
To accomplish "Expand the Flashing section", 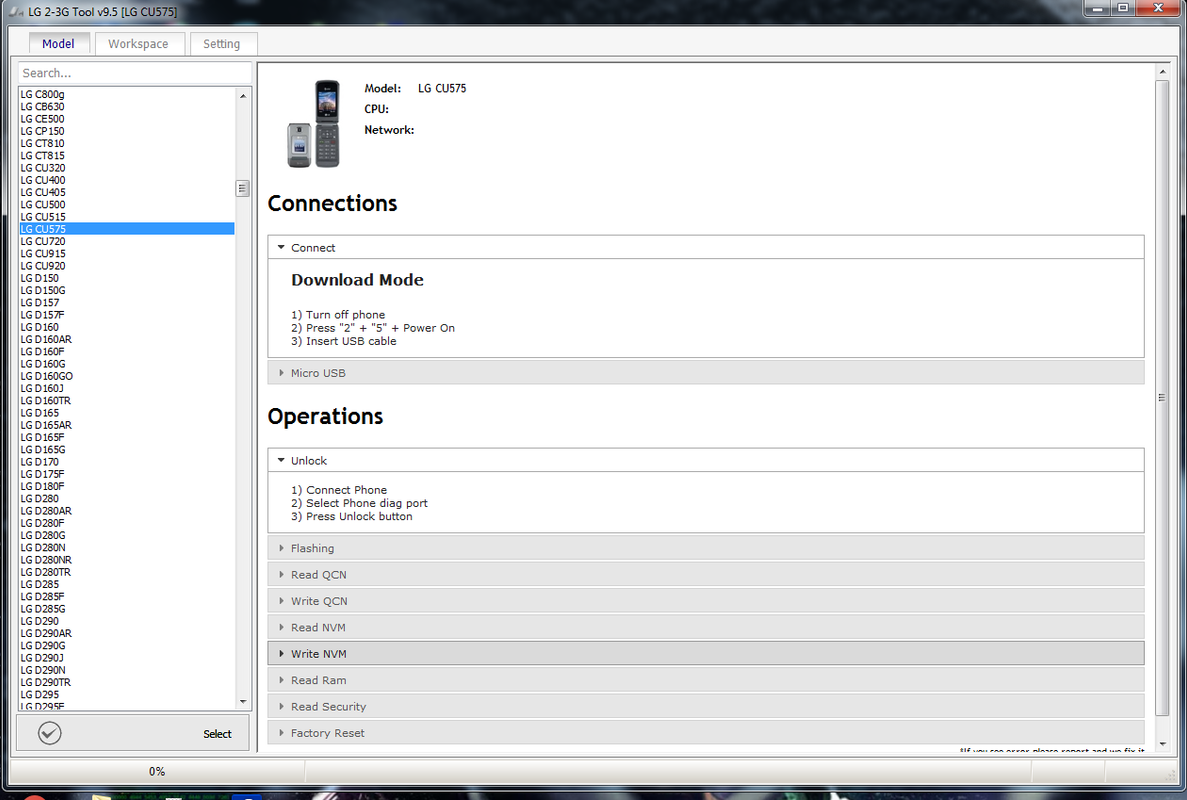I will point(706,548).
